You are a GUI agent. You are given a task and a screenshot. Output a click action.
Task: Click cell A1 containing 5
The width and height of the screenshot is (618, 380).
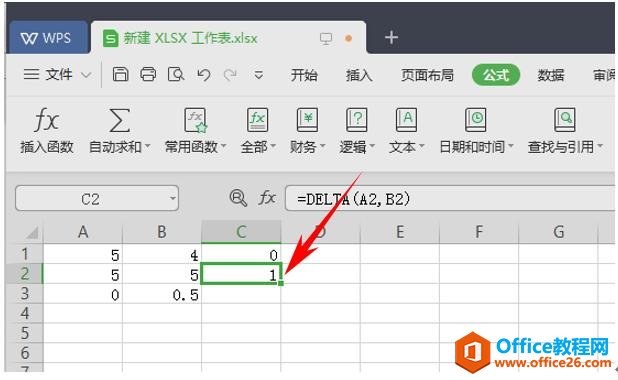click(83, 254)
